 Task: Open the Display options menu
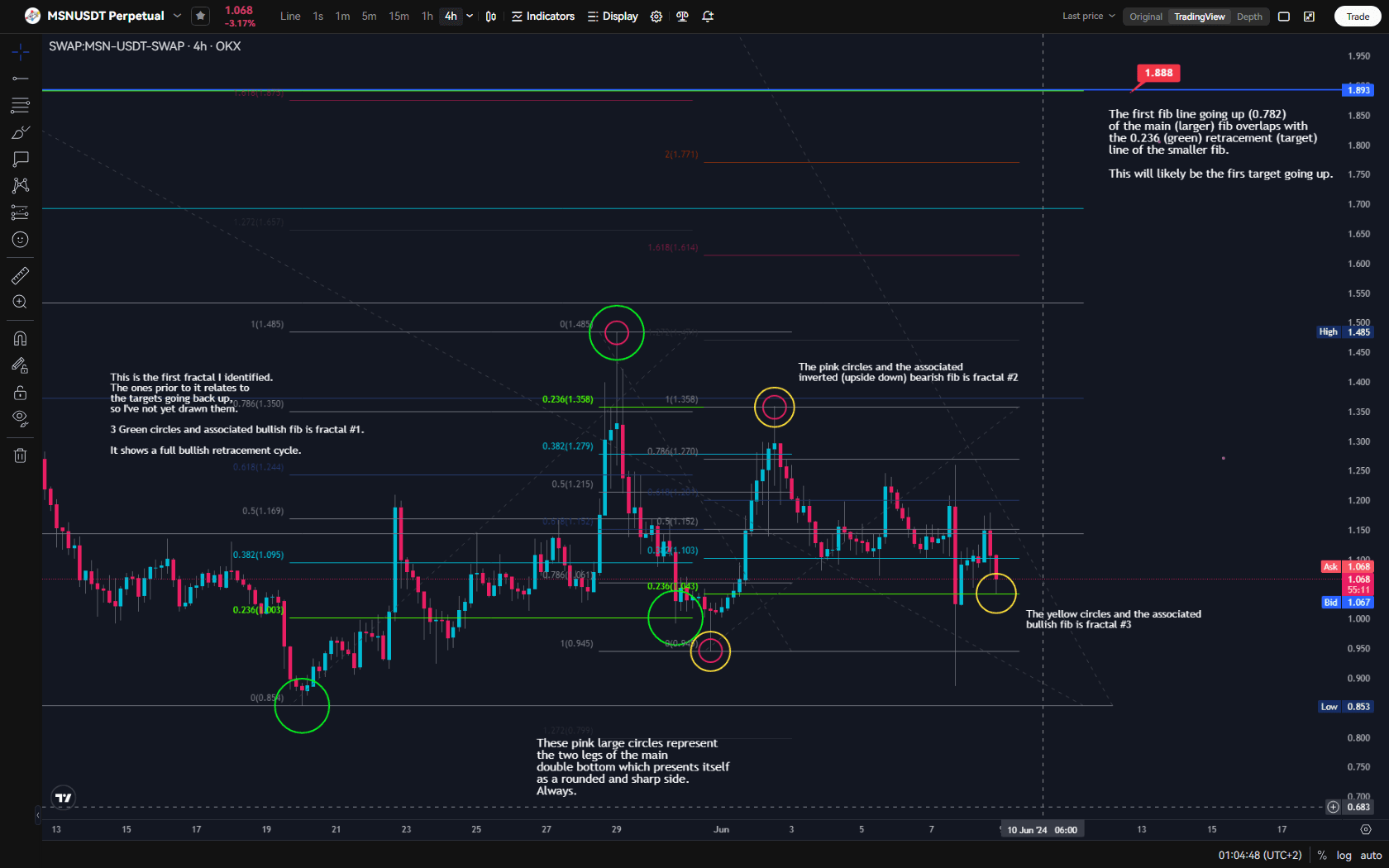(613, 17)
